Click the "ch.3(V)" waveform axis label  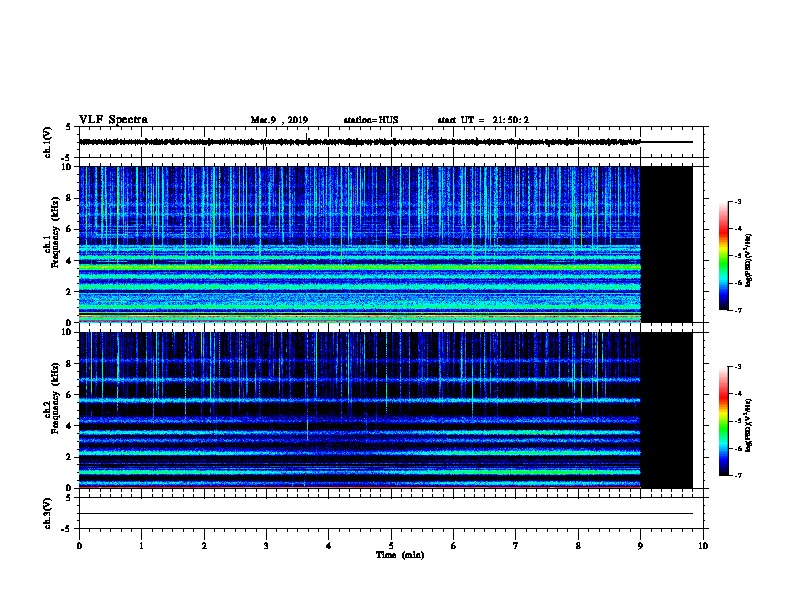point(47,513)
